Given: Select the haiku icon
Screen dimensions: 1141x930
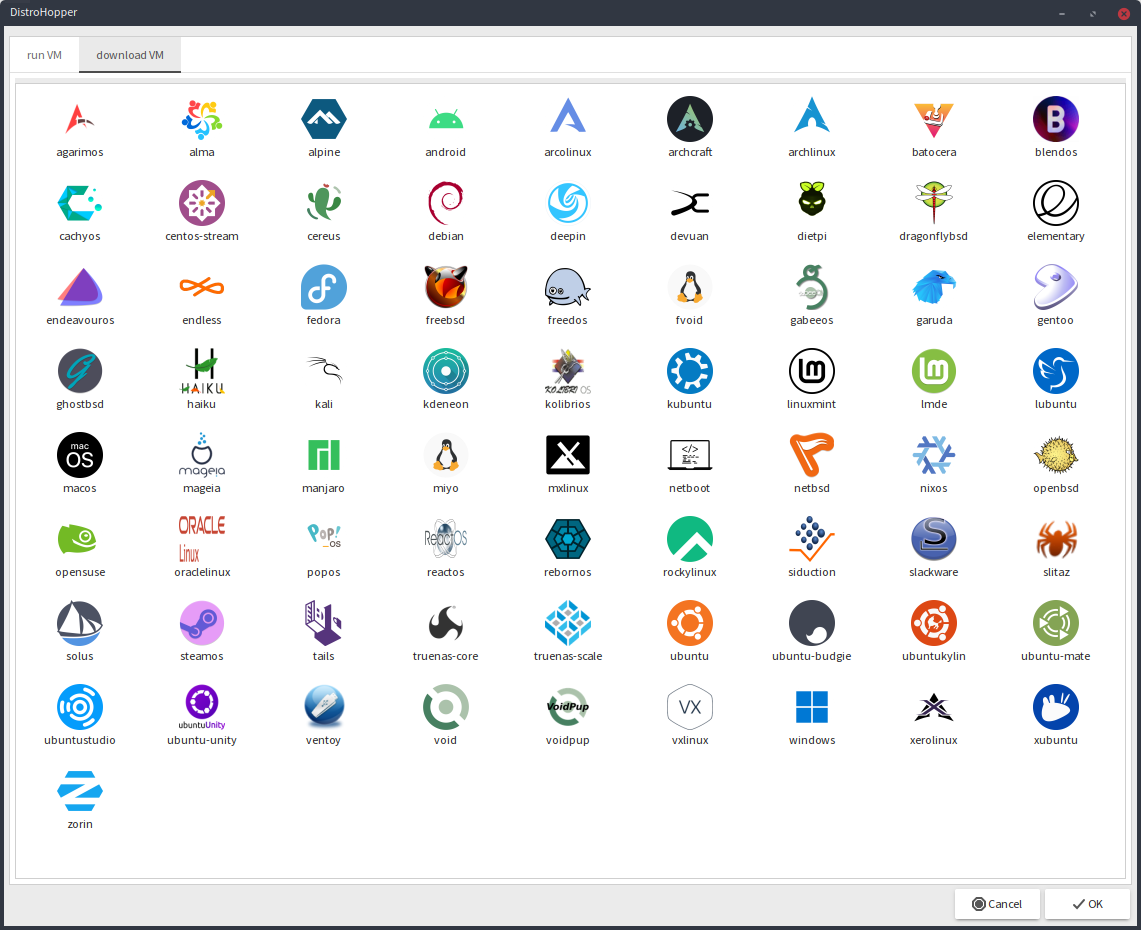Looking at the screenshot, I should 202,371.
